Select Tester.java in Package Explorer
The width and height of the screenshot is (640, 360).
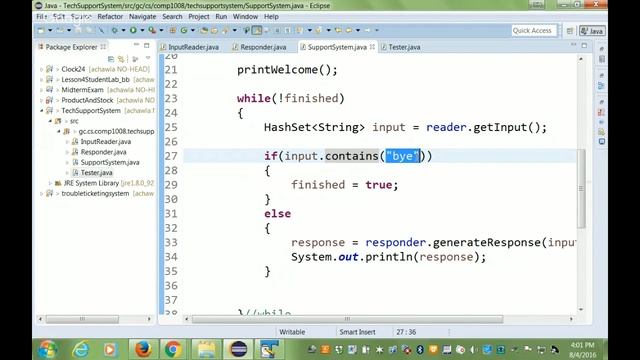pos(96,173)
